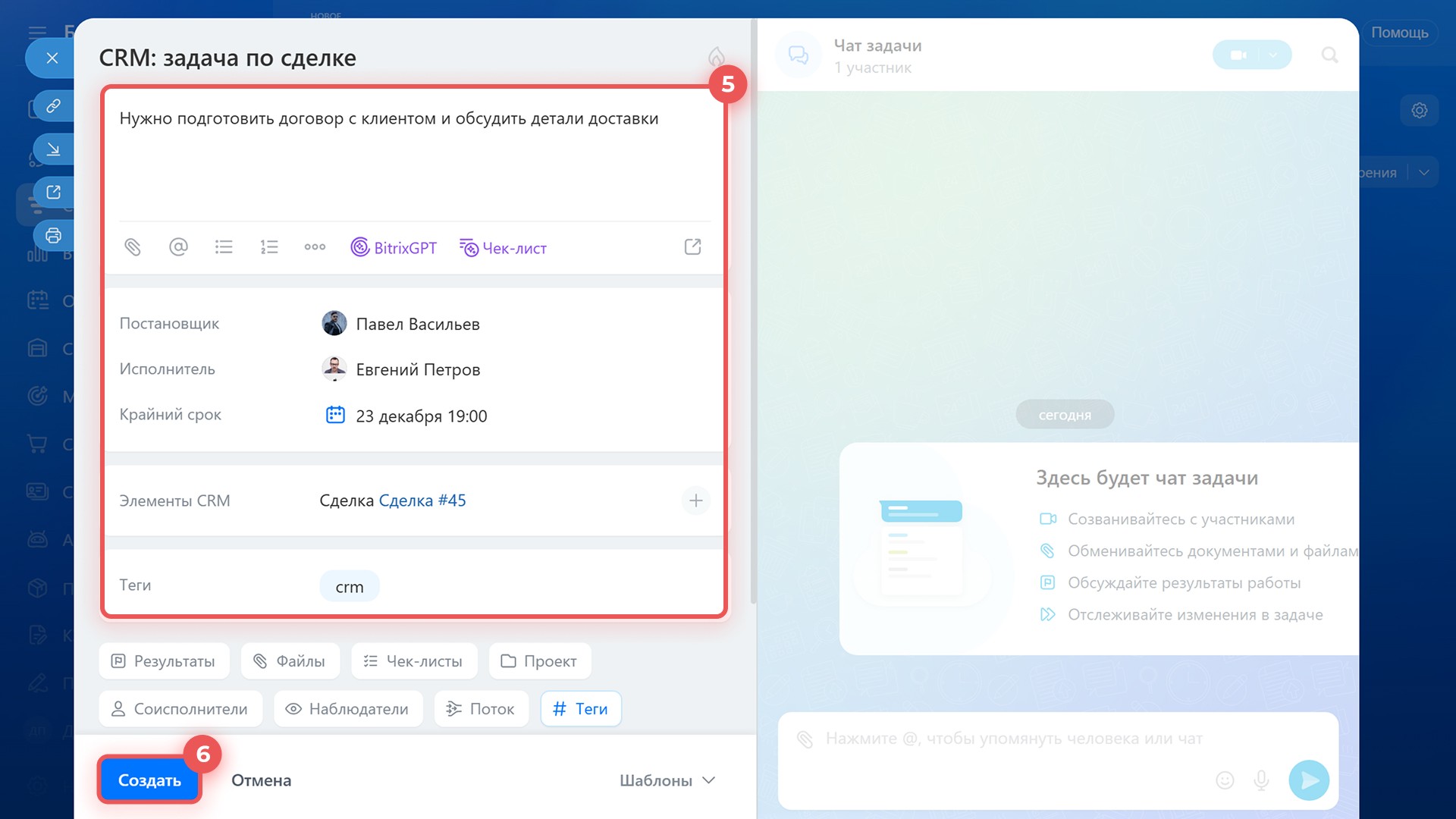The width and height of the screenshot is (1456, 819).
Task: Click the paperclip attach icon in description toolbar
Action: 133,247
